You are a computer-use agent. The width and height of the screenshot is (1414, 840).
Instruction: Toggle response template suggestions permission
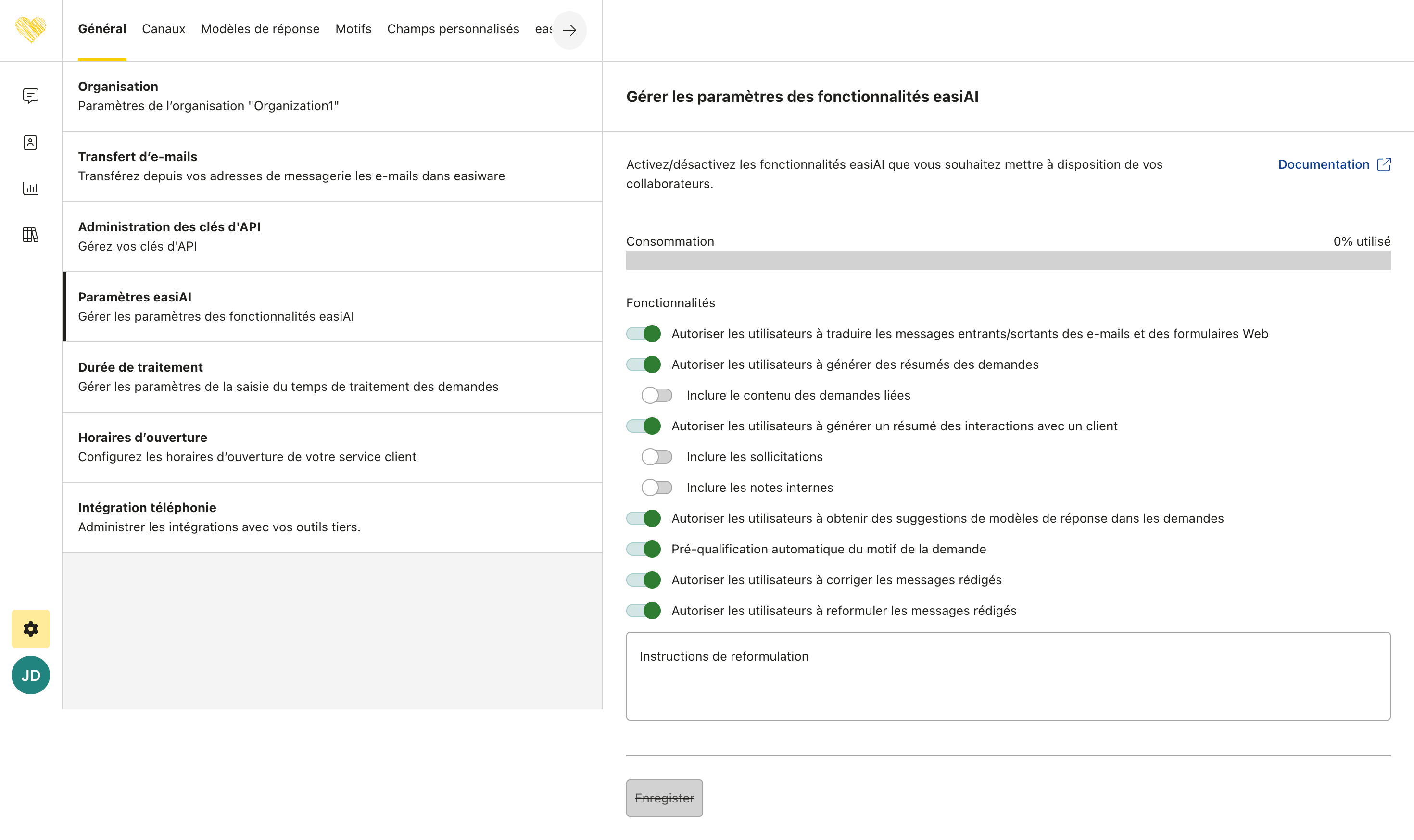[x=644, y=518]
